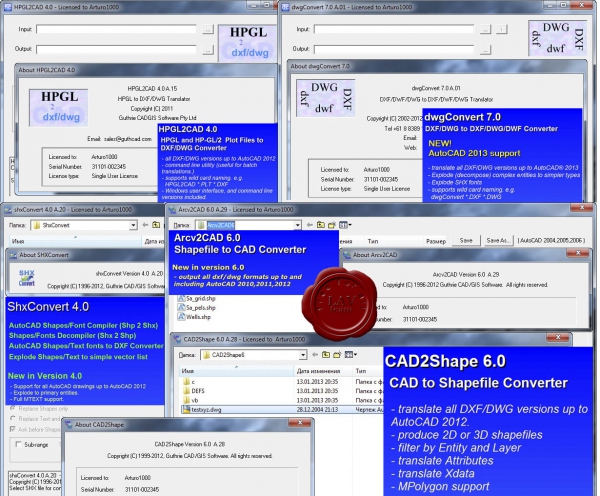Image resolution: width=600 pixels, height=496 pixels.
Task: Sort CAD2Shape list by Имя column
Action: click(236, 371)
